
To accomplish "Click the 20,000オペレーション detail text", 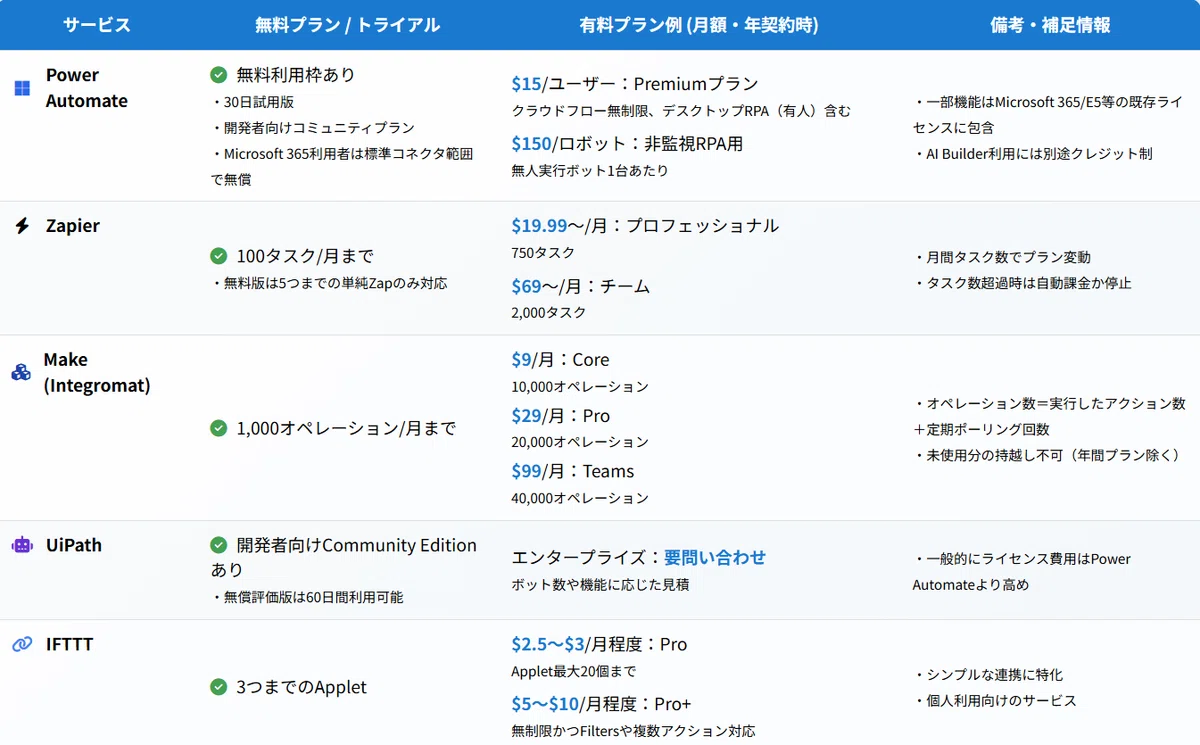I will 580,442.
